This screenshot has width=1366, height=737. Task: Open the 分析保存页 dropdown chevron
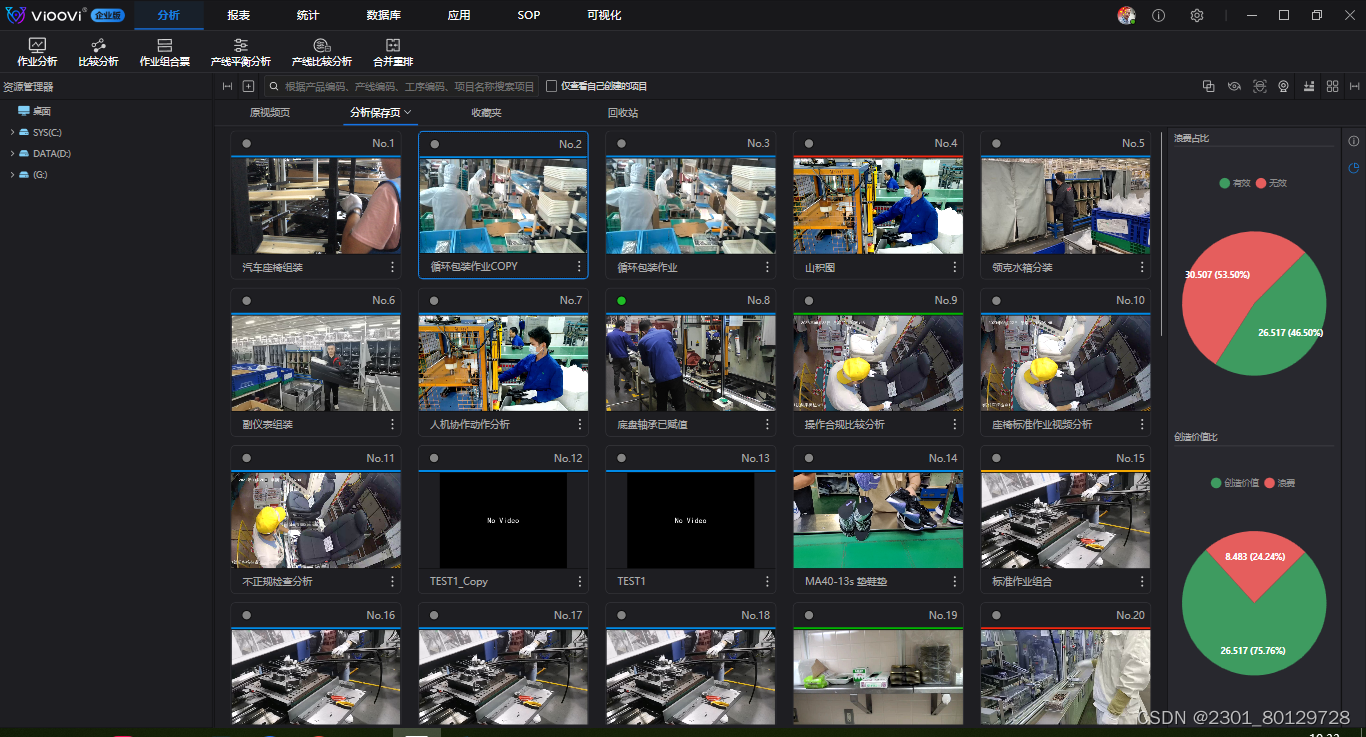(408, 113)
